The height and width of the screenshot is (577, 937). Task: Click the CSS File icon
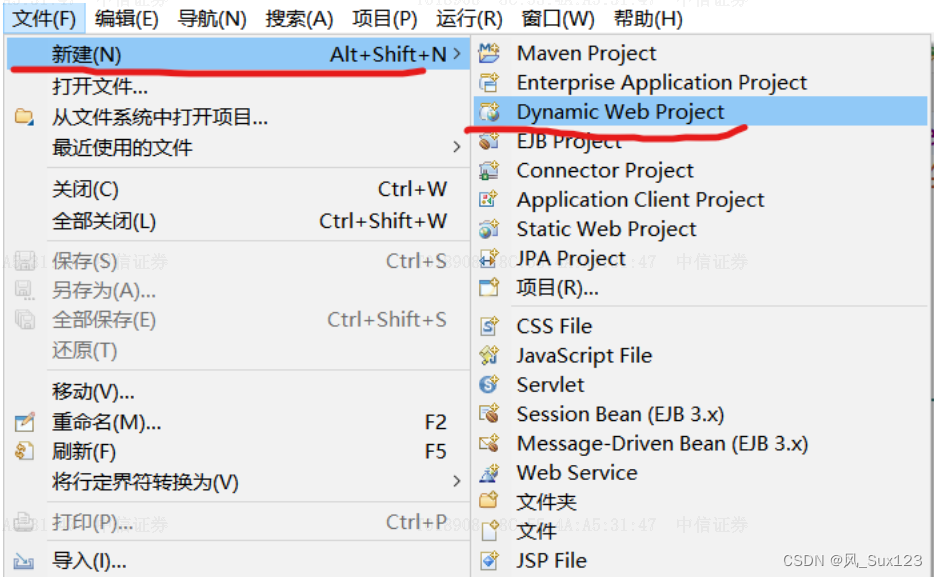(489, 326)
